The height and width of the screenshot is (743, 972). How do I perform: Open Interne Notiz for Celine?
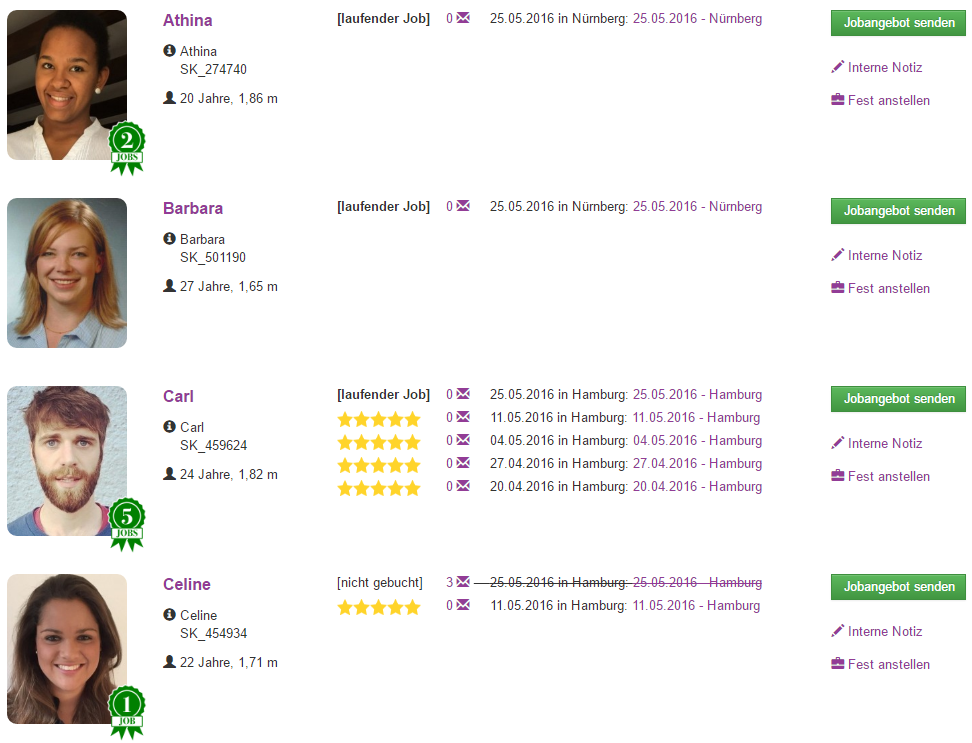coord(885,631)
